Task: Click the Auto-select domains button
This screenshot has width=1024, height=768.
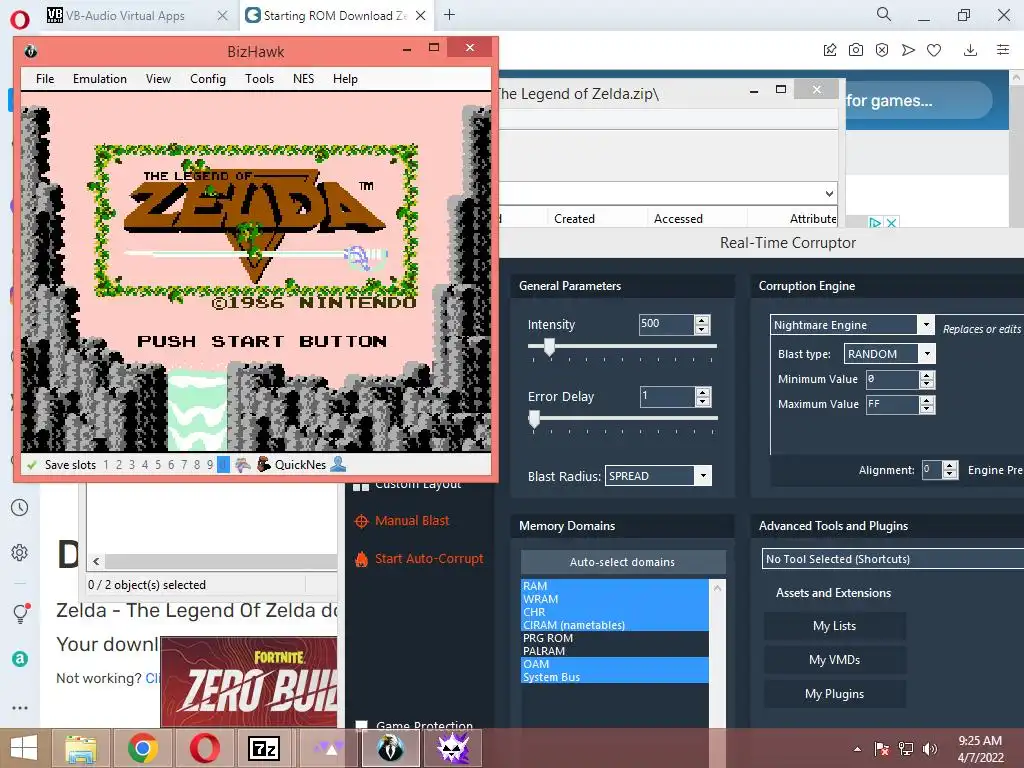Action: tap(622, 562)
